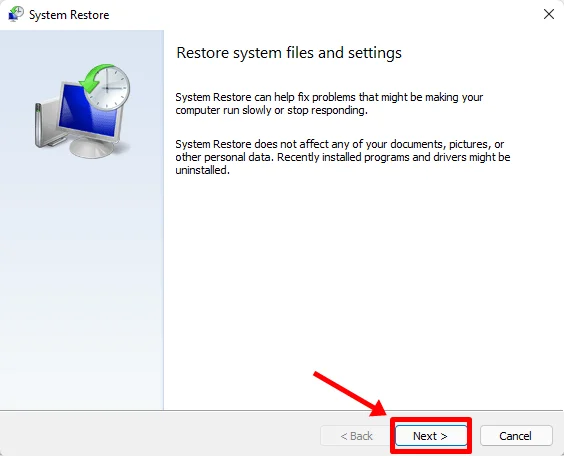Click the paragraph about documents and personal data
Viewport: 564px width, 456px height.
[343, 157]
